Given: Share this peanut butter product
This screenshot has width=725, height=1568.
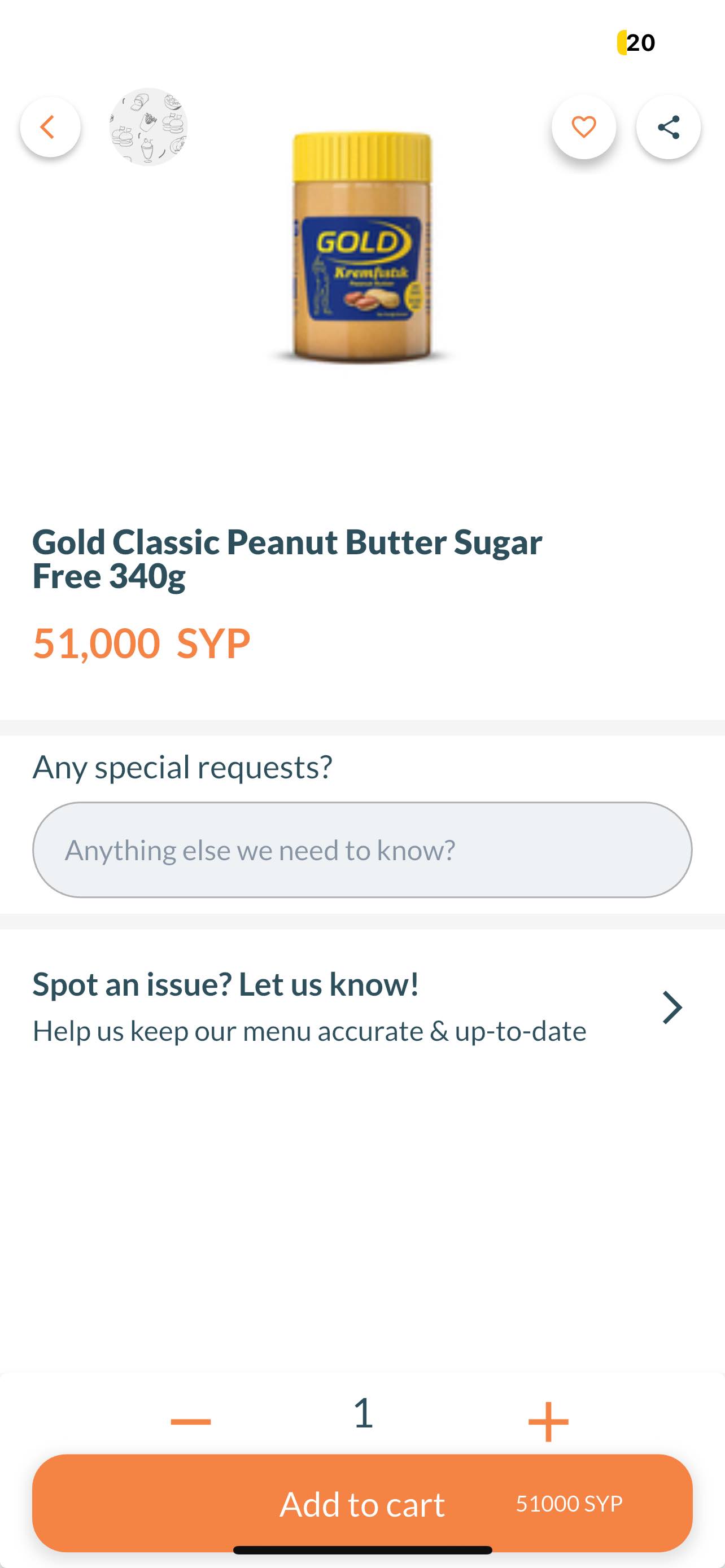Looking at the screenshot, I should pos(668,127).
